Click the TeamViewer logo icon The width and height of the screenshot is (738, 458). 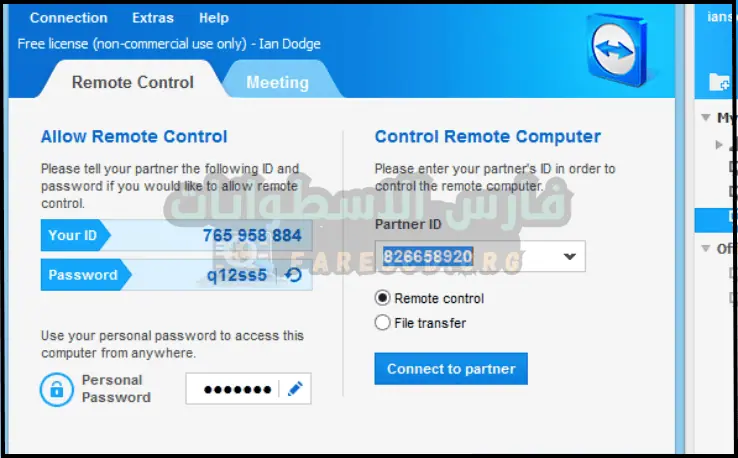(617, 49)
